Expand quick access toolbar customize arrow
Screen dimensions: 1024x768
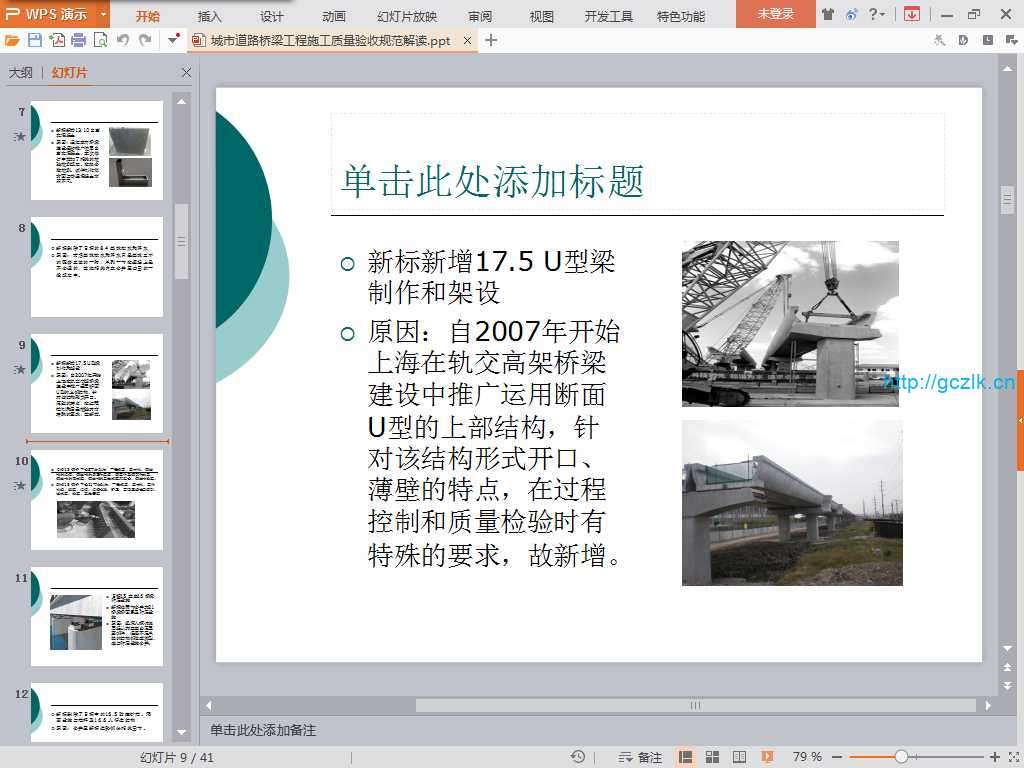[x=174, y=40]
